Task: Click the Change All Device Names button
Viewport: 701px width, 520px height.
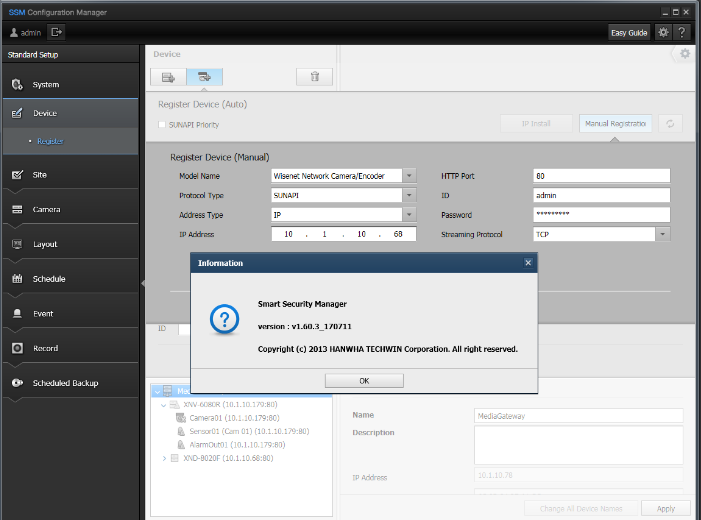Action: [x=581, y=509]
